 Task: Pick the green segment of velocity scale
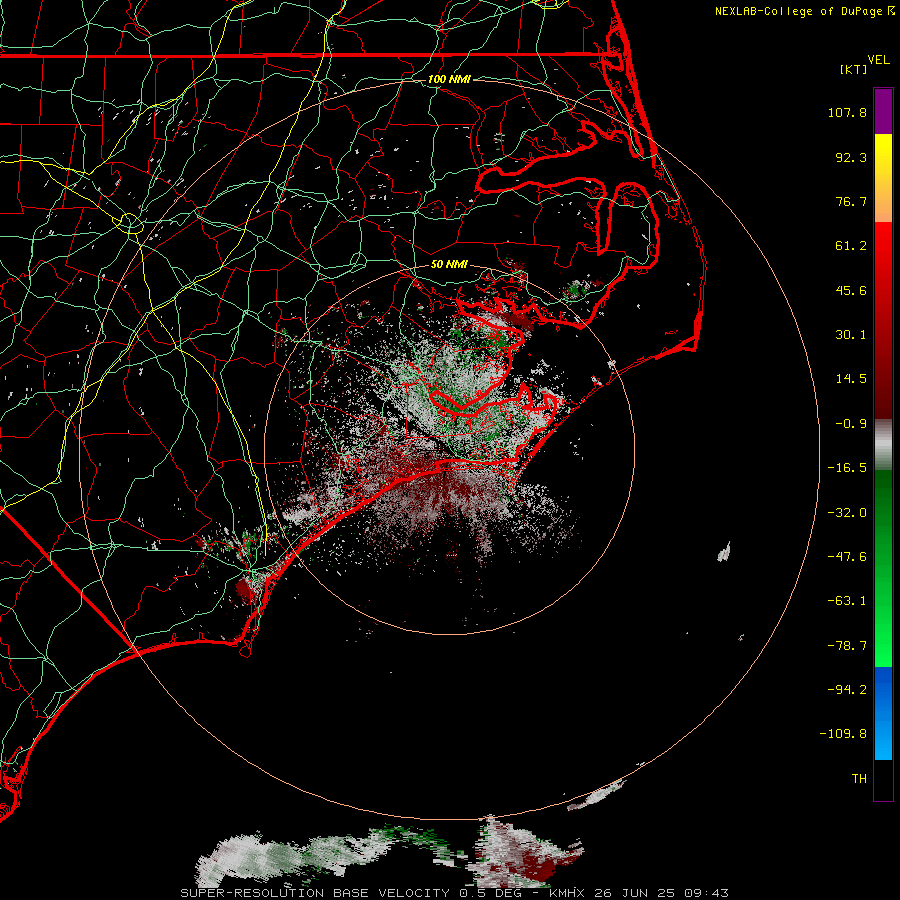coord(883,568)
